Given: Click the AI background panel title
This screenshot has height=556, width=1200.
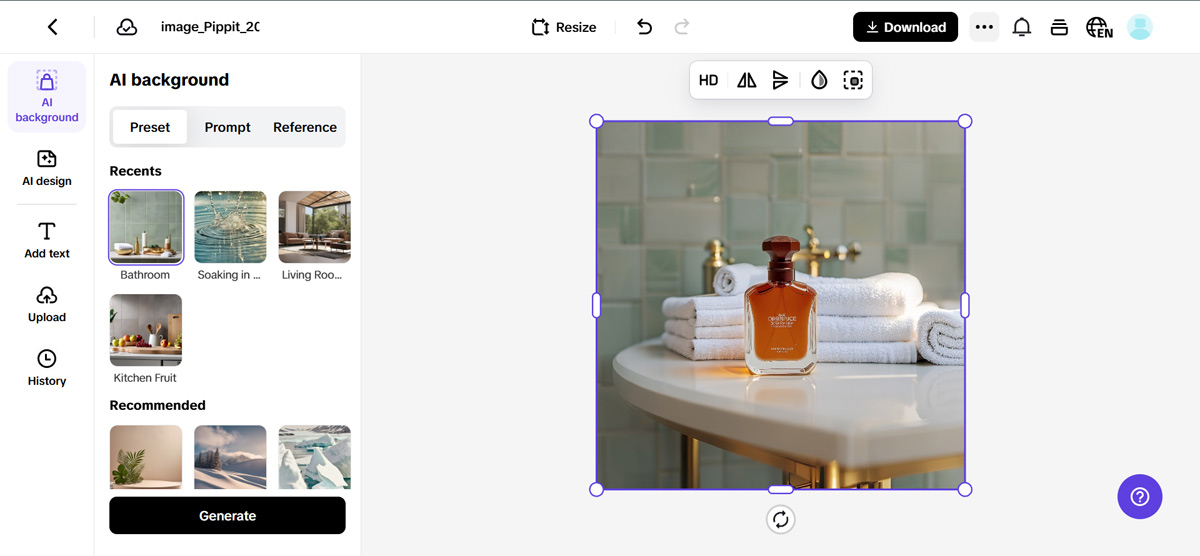Looking at the screenshot, I should pyautogui.click(x=169, y=80).
